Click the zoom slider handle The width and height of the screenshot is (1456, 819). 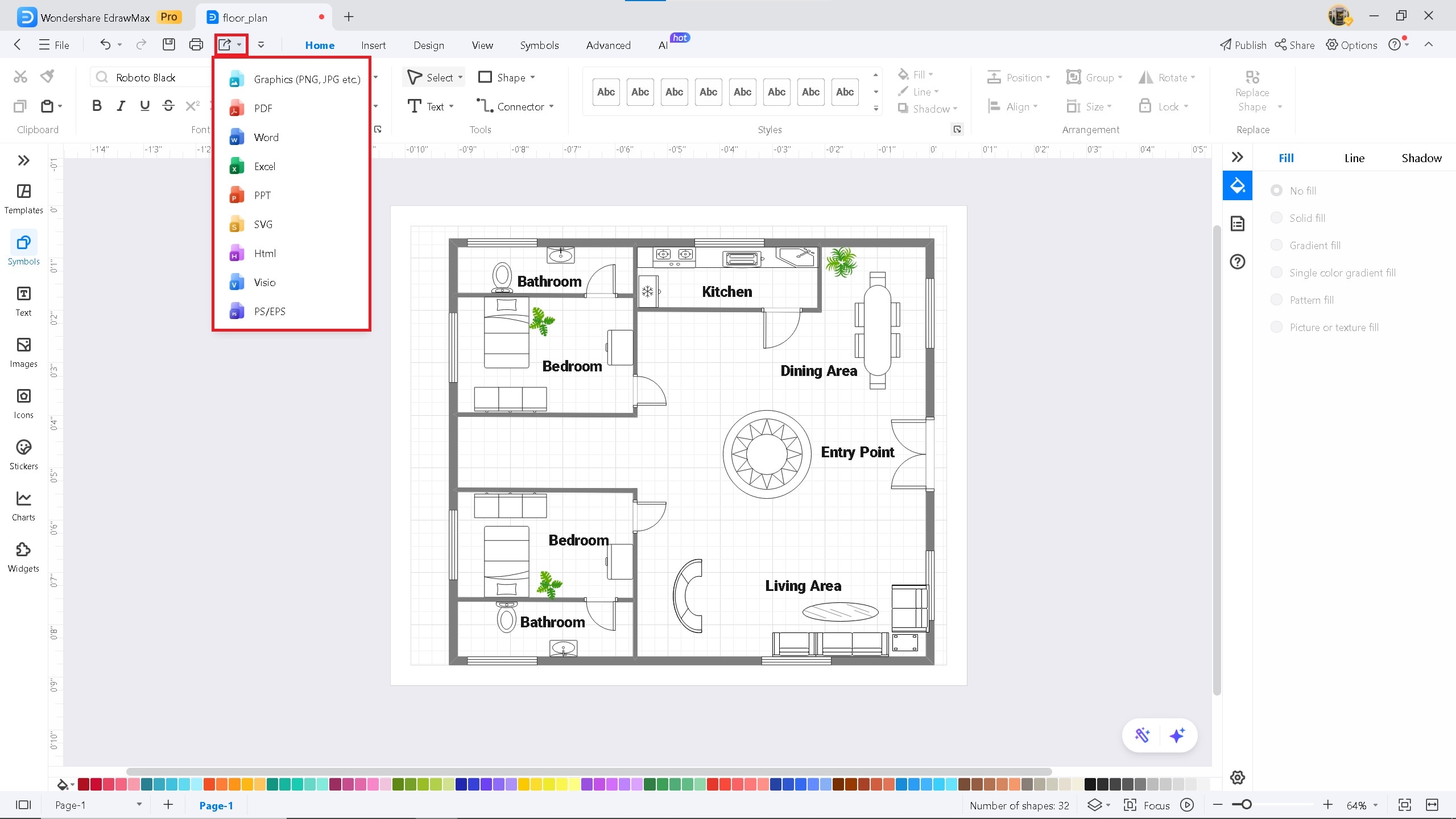[x=1246, y=805]
